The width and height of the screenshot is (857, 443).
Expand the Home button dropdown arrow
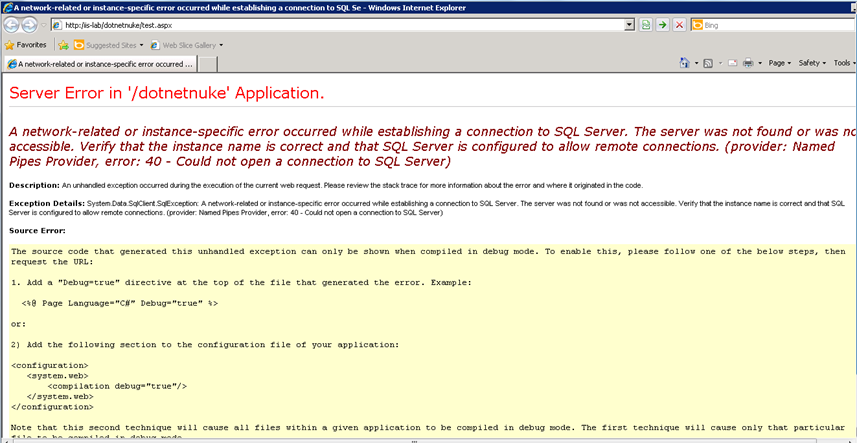coord(696,63)
